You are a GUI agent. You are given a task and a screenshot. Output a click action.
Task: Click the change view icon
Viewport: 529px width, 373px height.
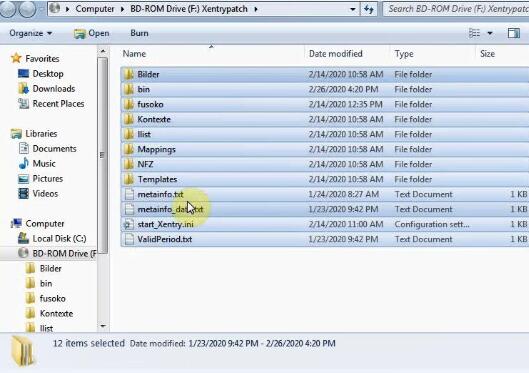pos(474,33)
